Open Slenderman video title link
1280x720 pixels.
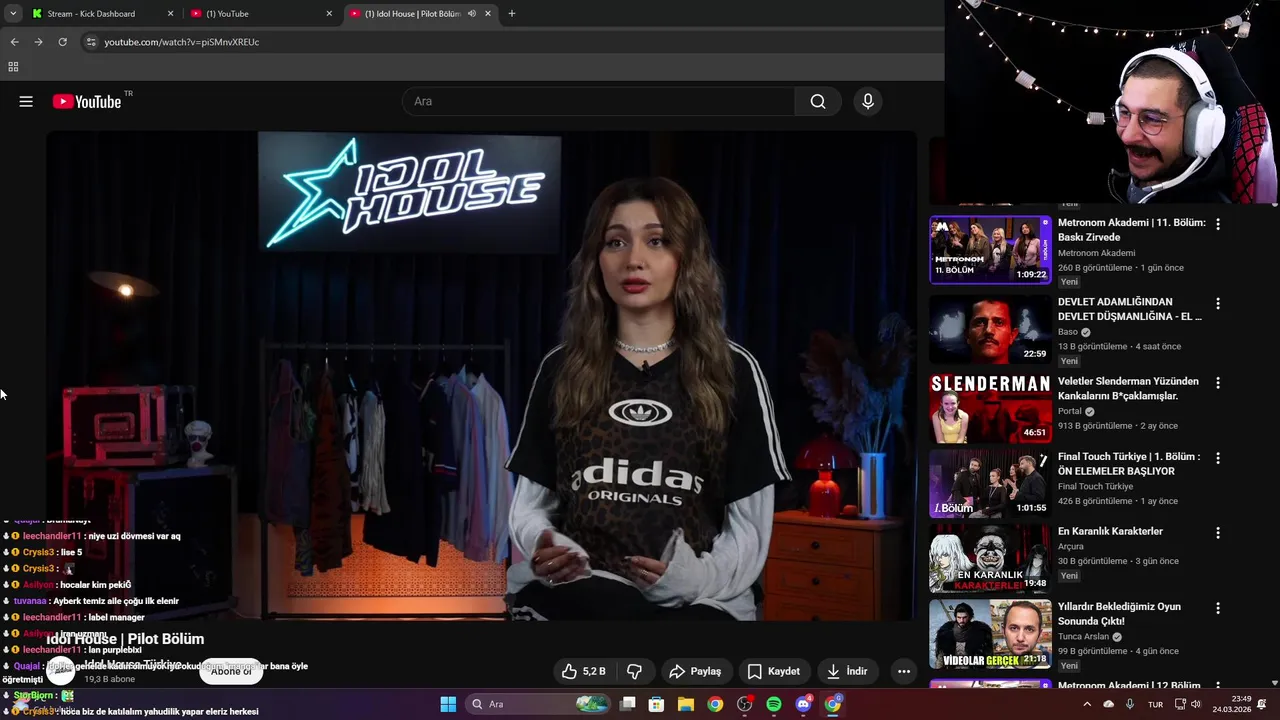coord(1128,388)
